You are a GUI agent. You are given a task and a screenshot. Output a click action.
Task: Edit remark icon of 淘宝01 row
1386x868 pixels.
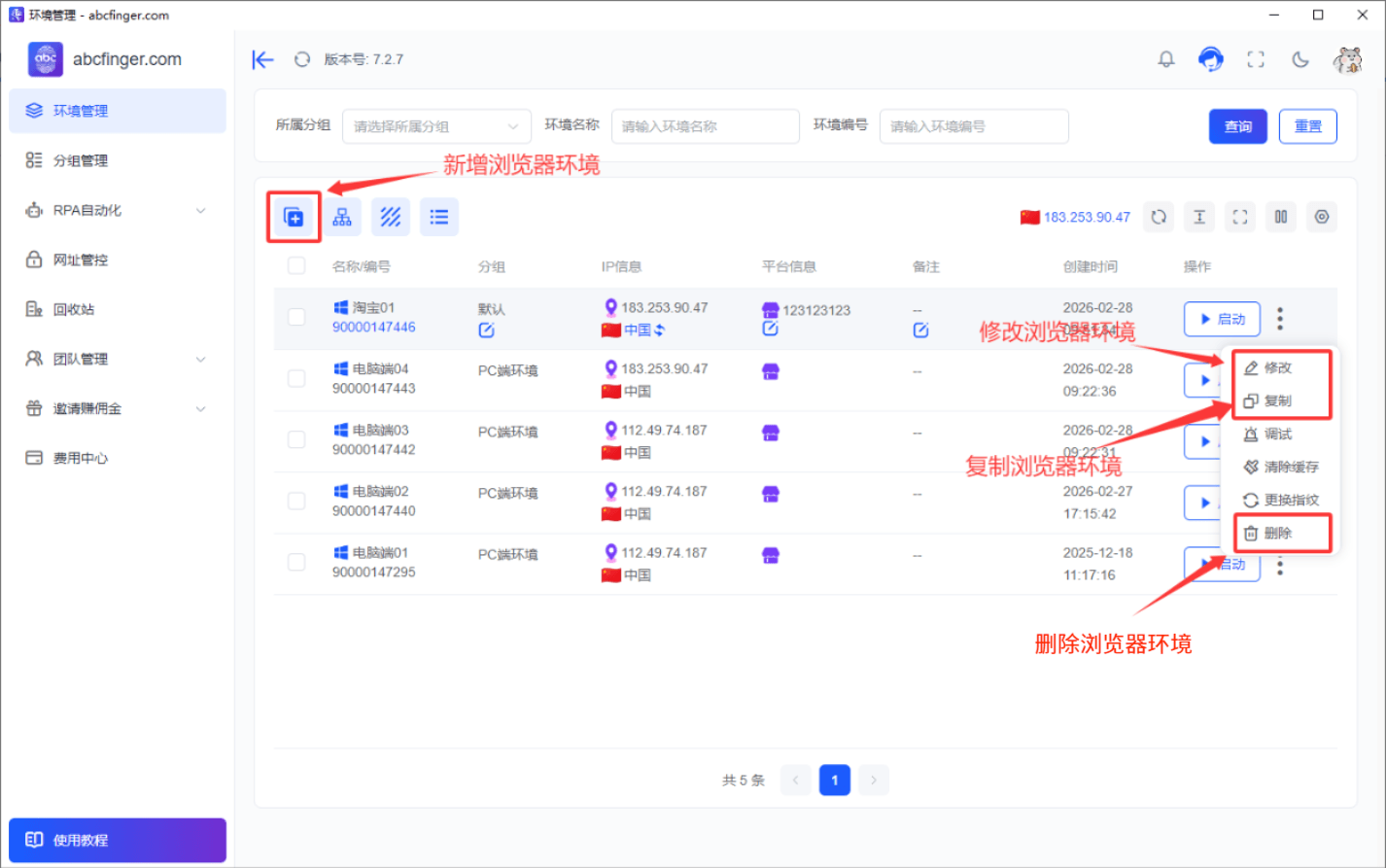point(920,330)
